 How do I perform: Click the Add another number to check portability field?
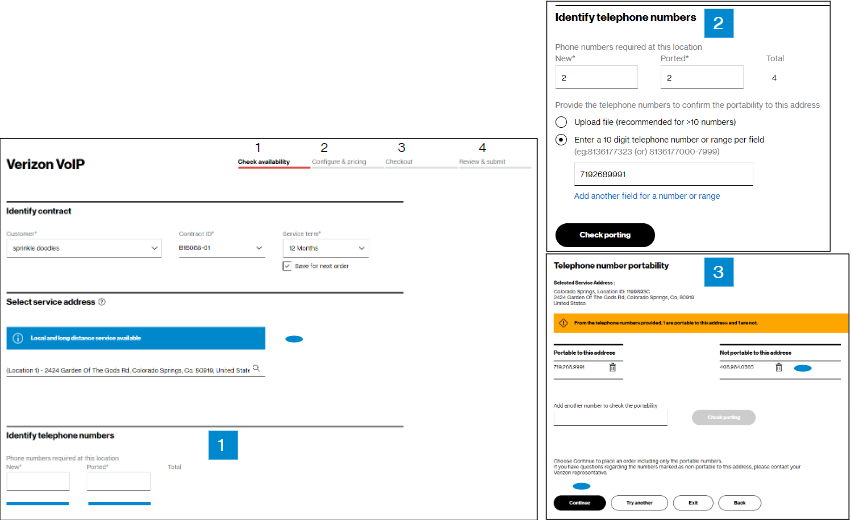611,418
